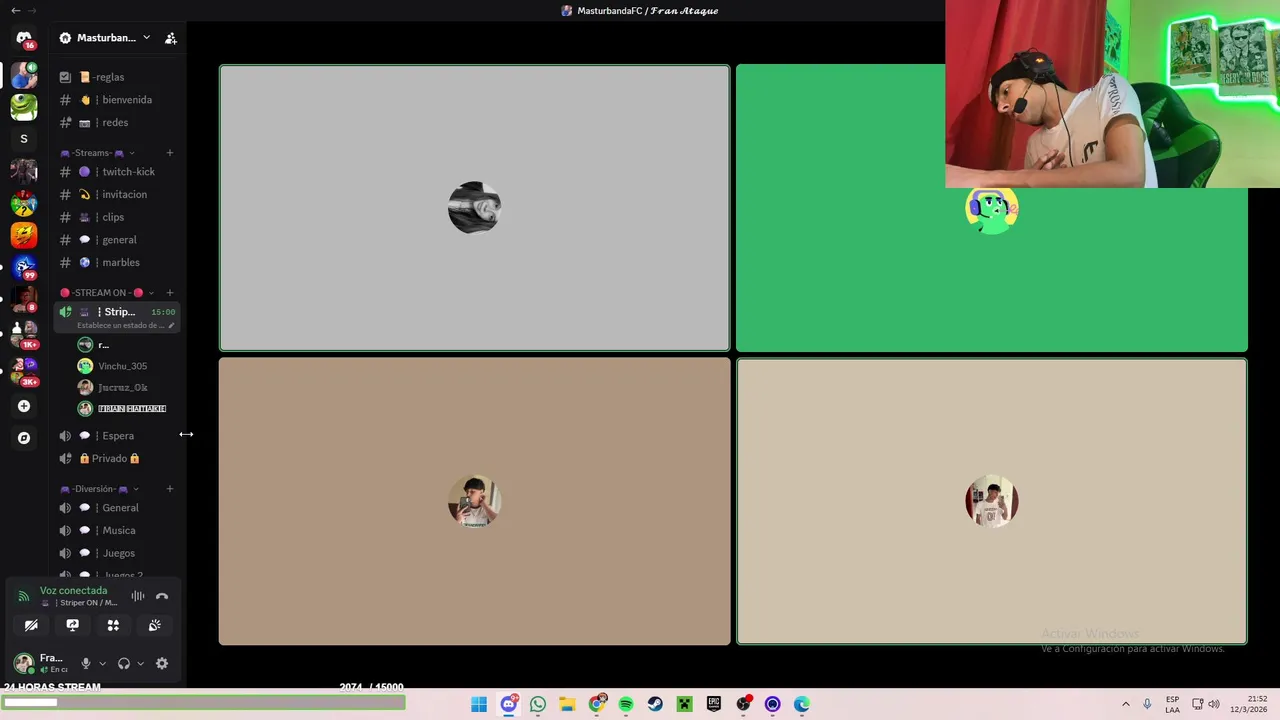1280x720 pixels.
Task: Create channel in STREAM ON category
Action: 170,293
